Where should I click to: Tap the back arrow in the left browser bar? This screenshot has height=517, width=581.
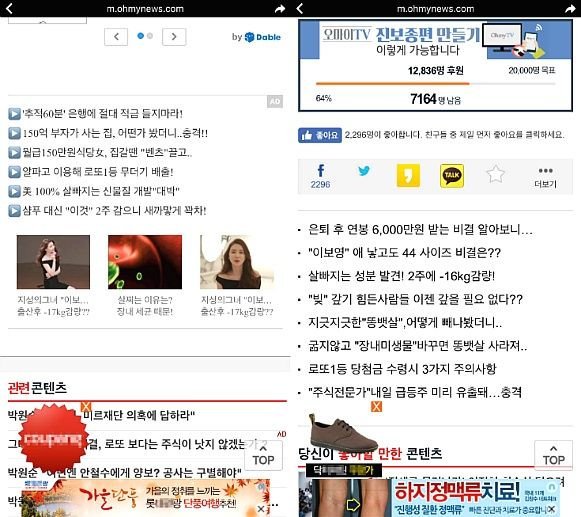coord(9,8)
